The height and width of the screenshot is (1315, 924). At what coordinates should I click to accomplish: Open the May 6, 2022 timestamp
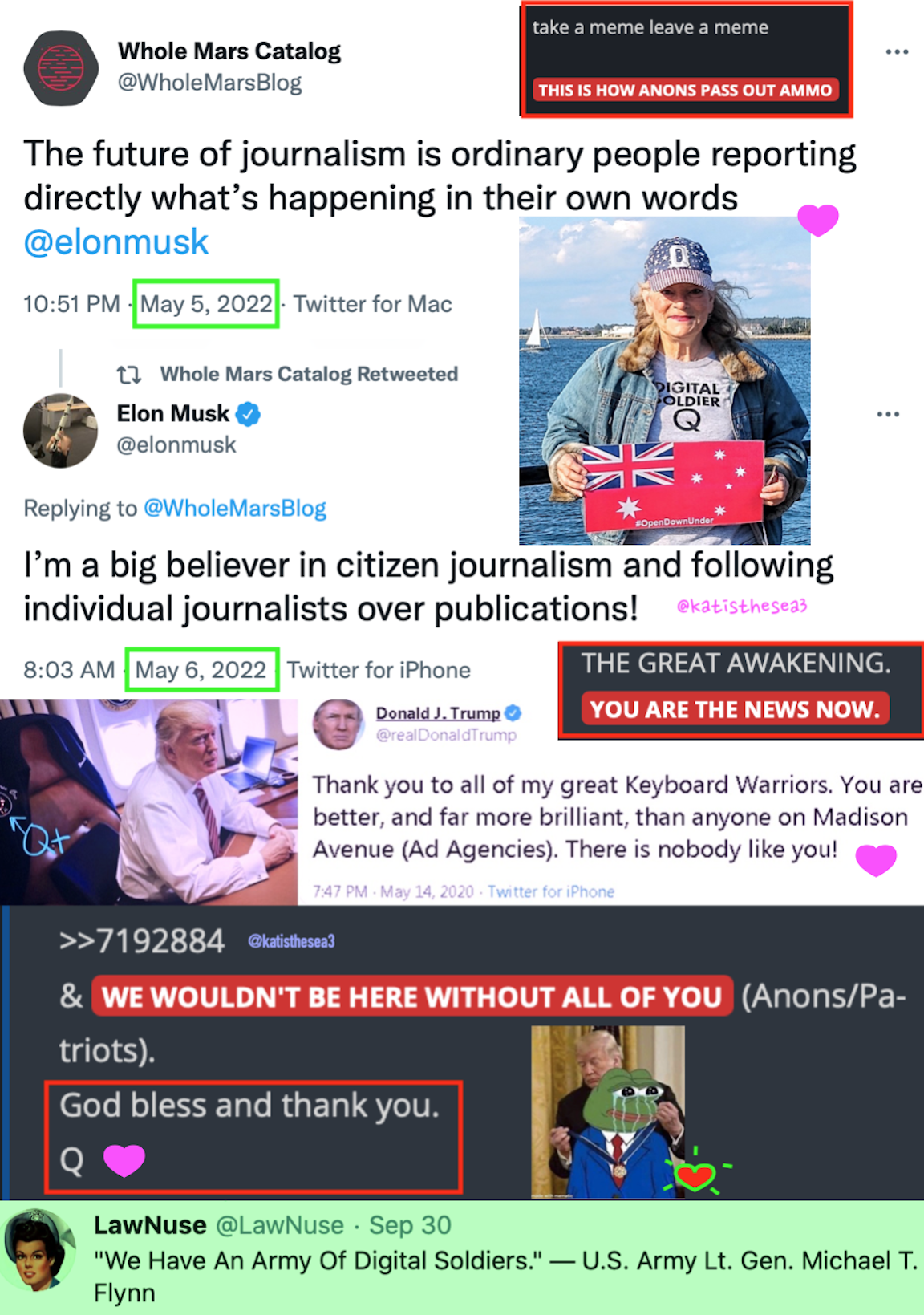click(x=201, y=670)
